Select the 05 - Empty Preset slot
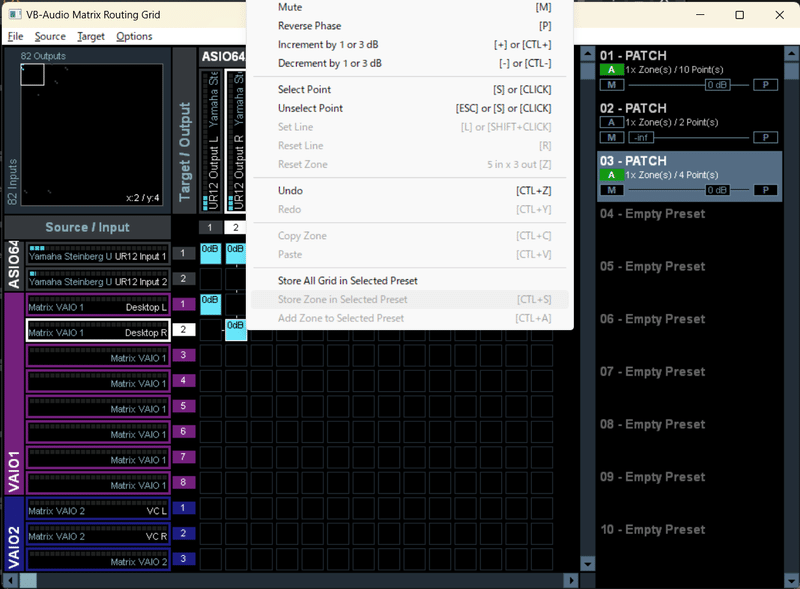The image size is (800, 589). pos(653,266)
